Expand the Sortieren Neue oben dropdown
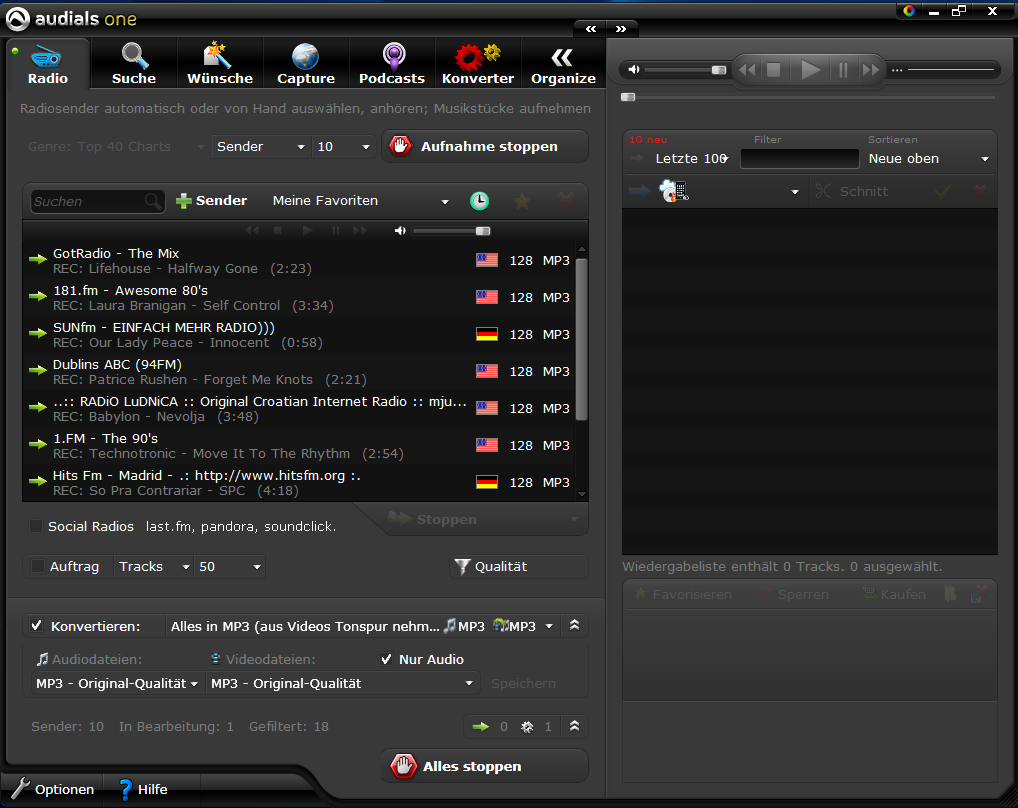This screenshot has height=808, width=1018. [x=928, y=159]
